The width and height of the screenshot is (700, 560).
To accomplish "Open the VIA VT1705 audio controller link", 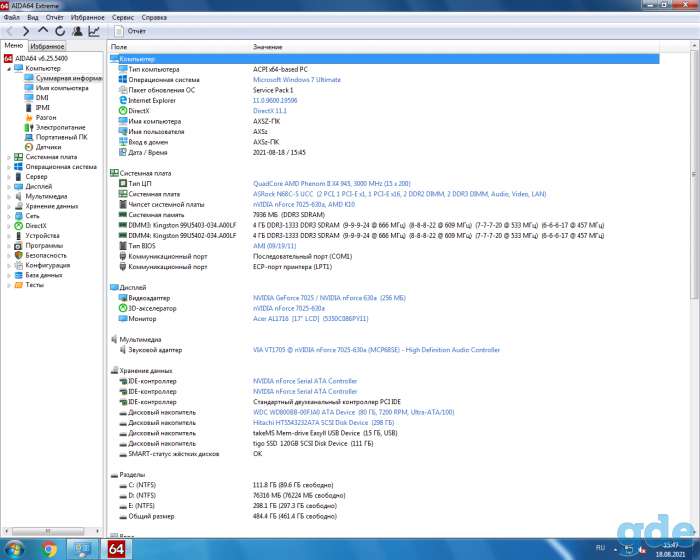I will (x=376, y=350).
